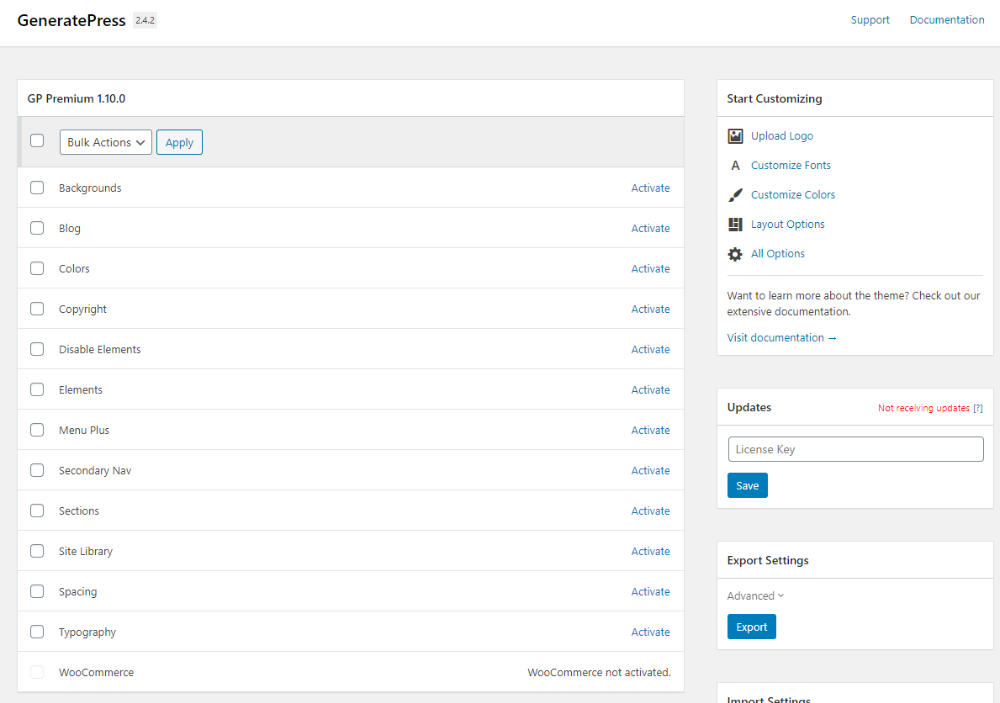
Task: Activate the Disable Elements module
Action: [x=651, y=350]
